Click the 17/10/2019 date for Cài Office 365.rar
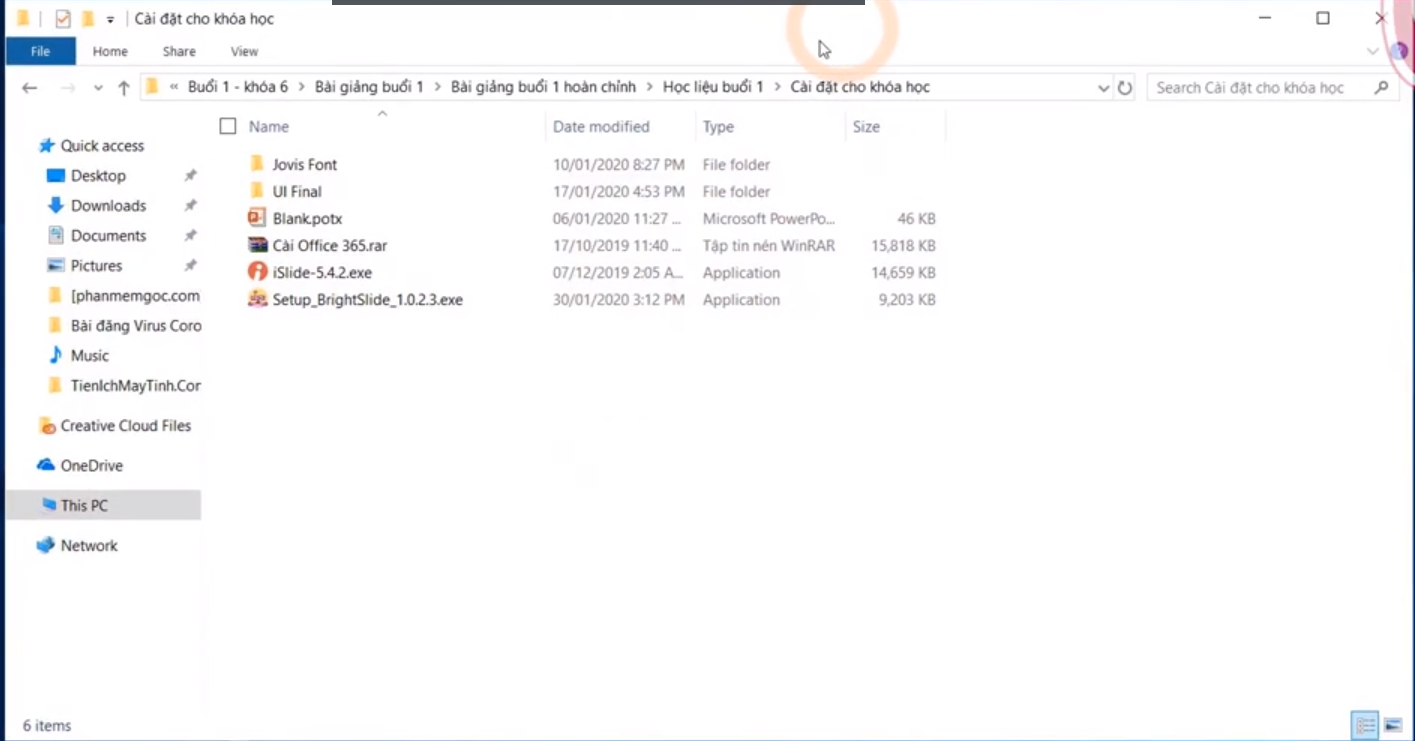This screenshot has width=1415, height=741. pos(618,245)
